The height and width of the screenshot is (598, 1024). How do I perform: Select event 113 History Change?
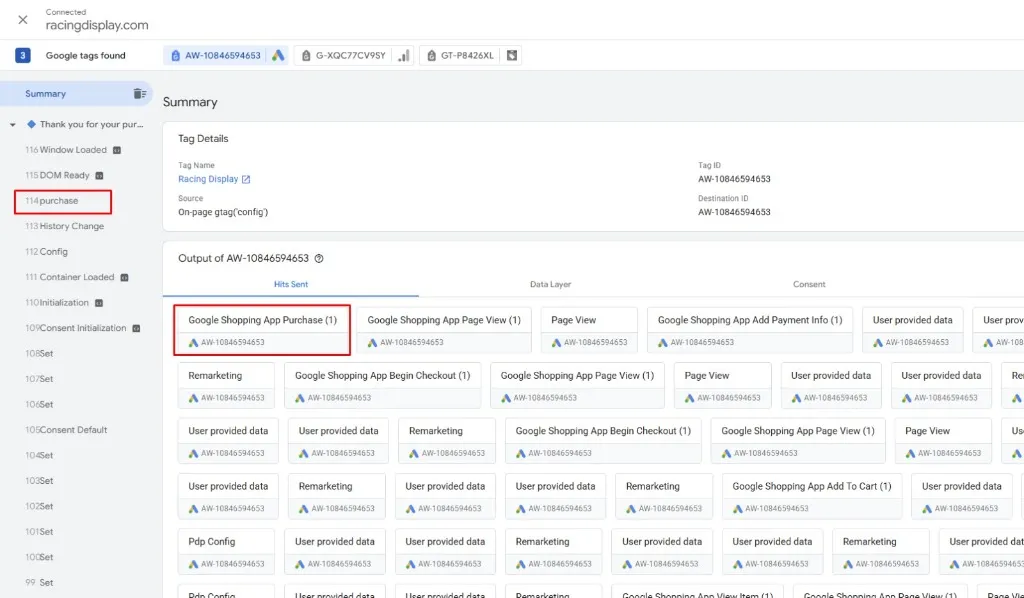click(64, 226)
